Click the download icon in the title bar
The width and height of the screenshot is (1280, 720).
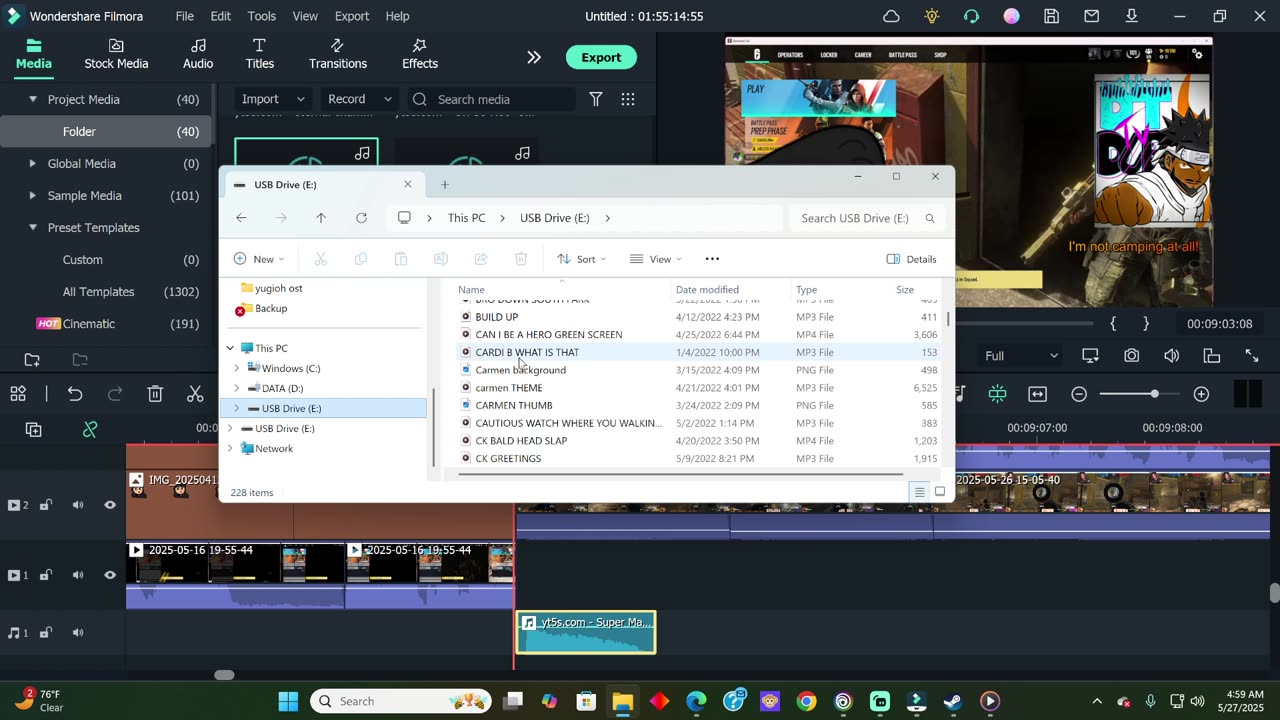1132,16
